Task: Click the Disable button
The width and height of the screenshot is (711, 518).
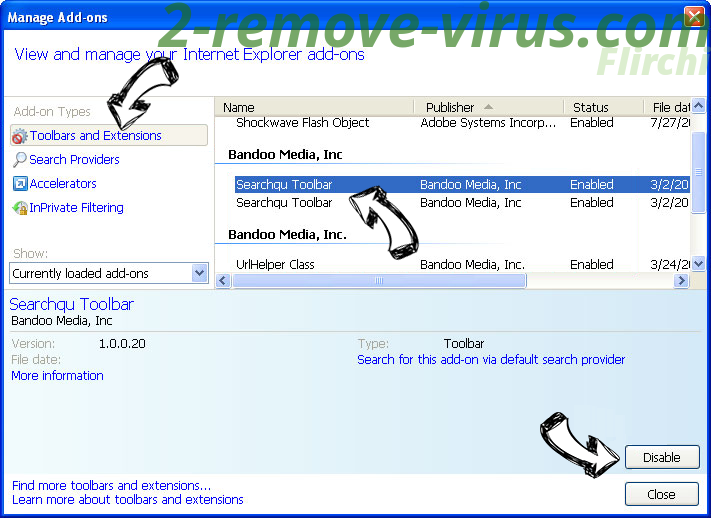Action: click(x=662, y=457)
